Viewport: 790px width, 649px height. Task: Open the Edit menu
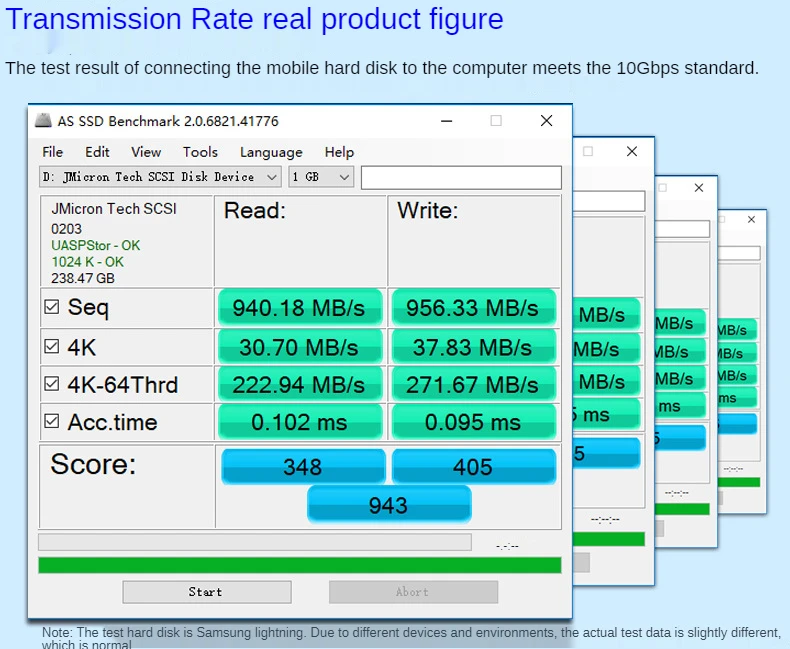pyautogui.click(x=97, y=152)
